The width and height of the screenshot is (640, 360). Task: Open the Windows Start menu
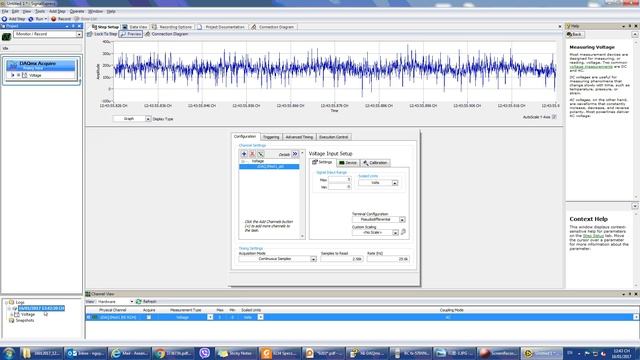pos(9,353)
